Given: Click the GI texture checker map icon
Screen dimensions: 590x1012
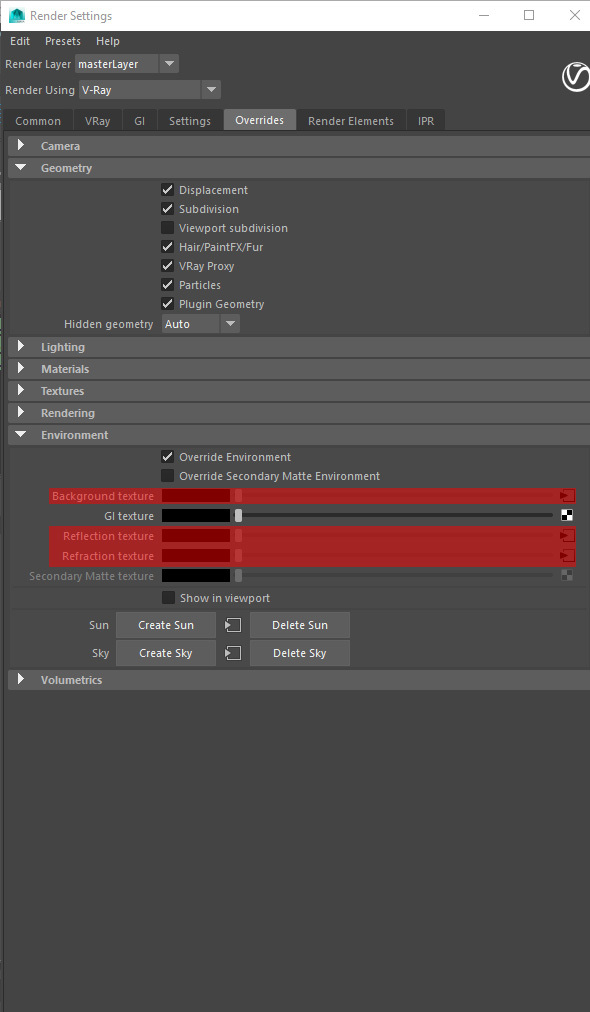Looking at the screenshot, I should (x=567, y=515).
